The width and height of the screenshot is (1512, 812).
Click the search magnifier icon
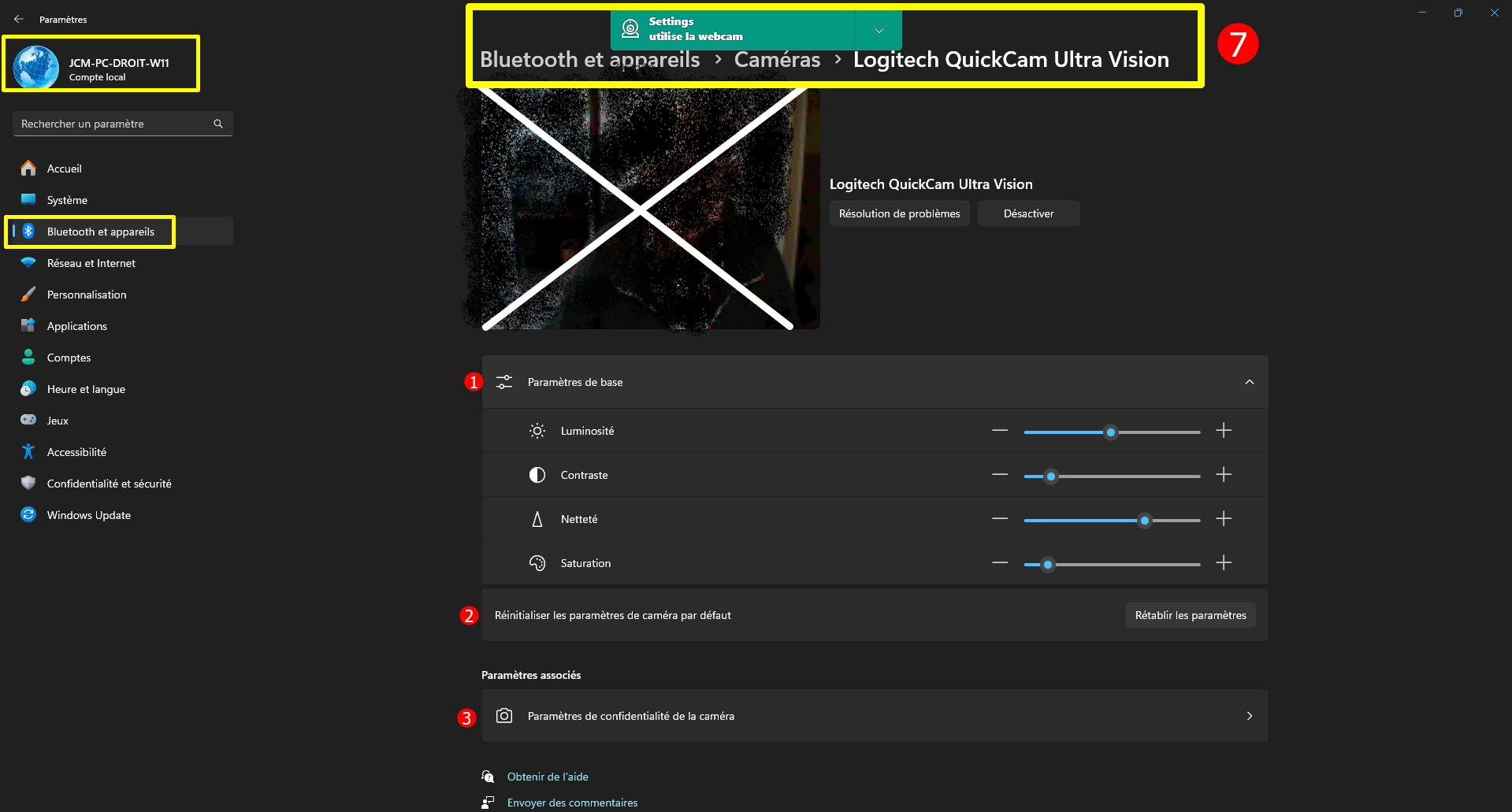[x=218, y=124]
